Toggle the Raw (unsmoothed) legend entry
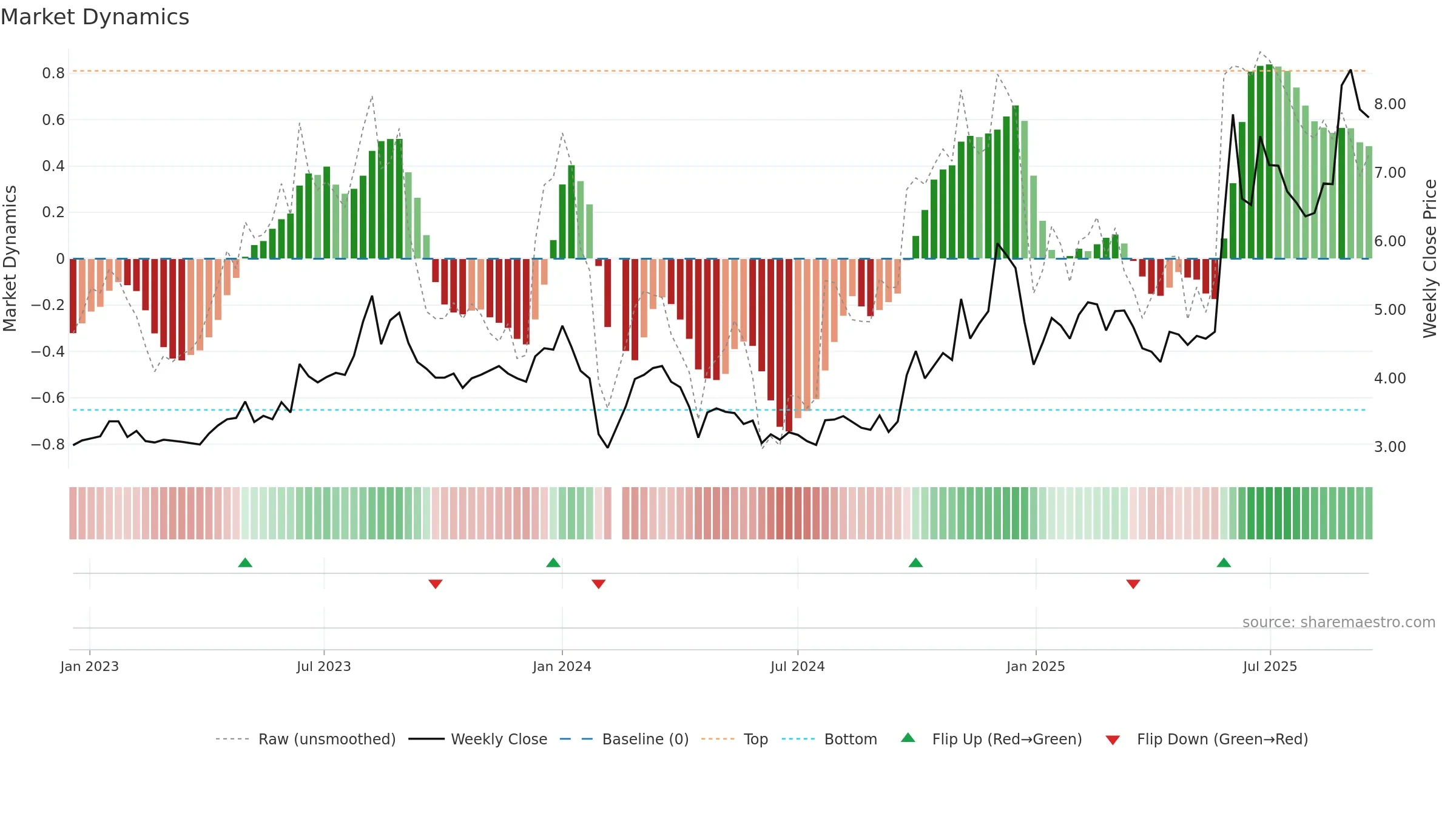This screenshot has height=819, width=1456. (x=306, y=739)
